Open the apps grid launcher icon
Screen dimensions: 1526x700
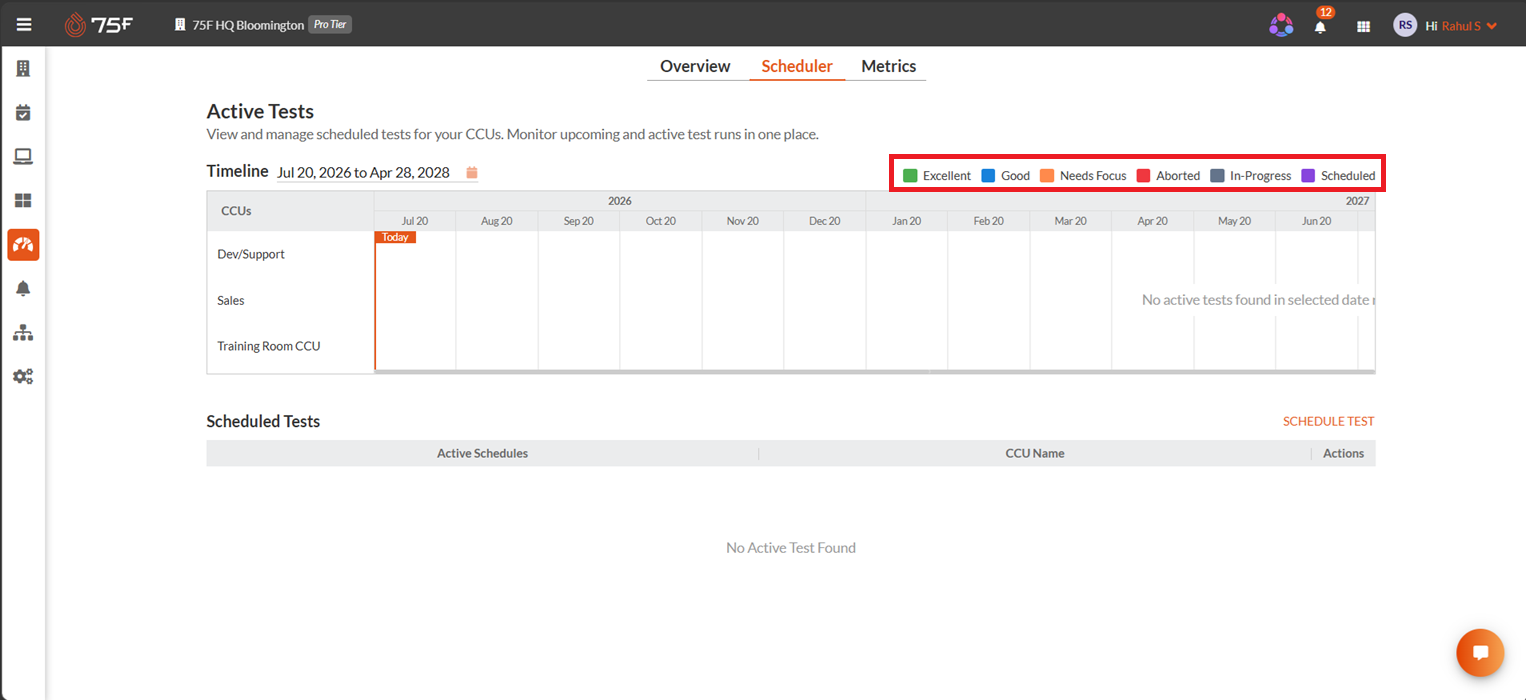(x=1363, y=27)
